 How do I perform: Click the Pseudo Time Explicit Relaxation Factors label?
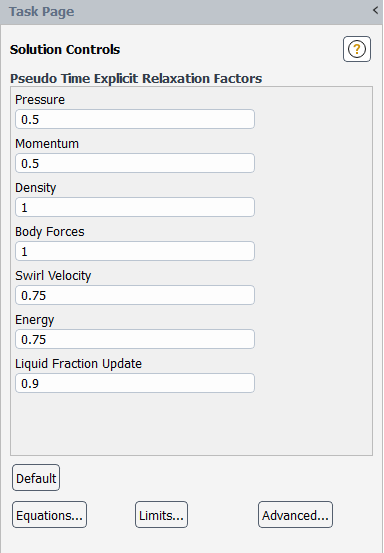(136, 78)
